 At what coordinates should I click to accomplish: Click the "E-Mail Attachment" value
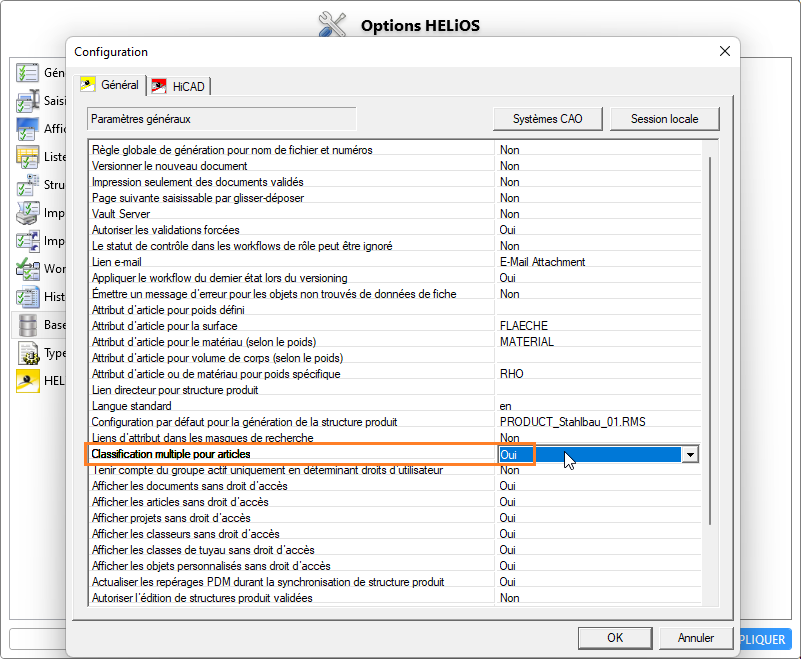pyautogui.click(x=543, y=262)
